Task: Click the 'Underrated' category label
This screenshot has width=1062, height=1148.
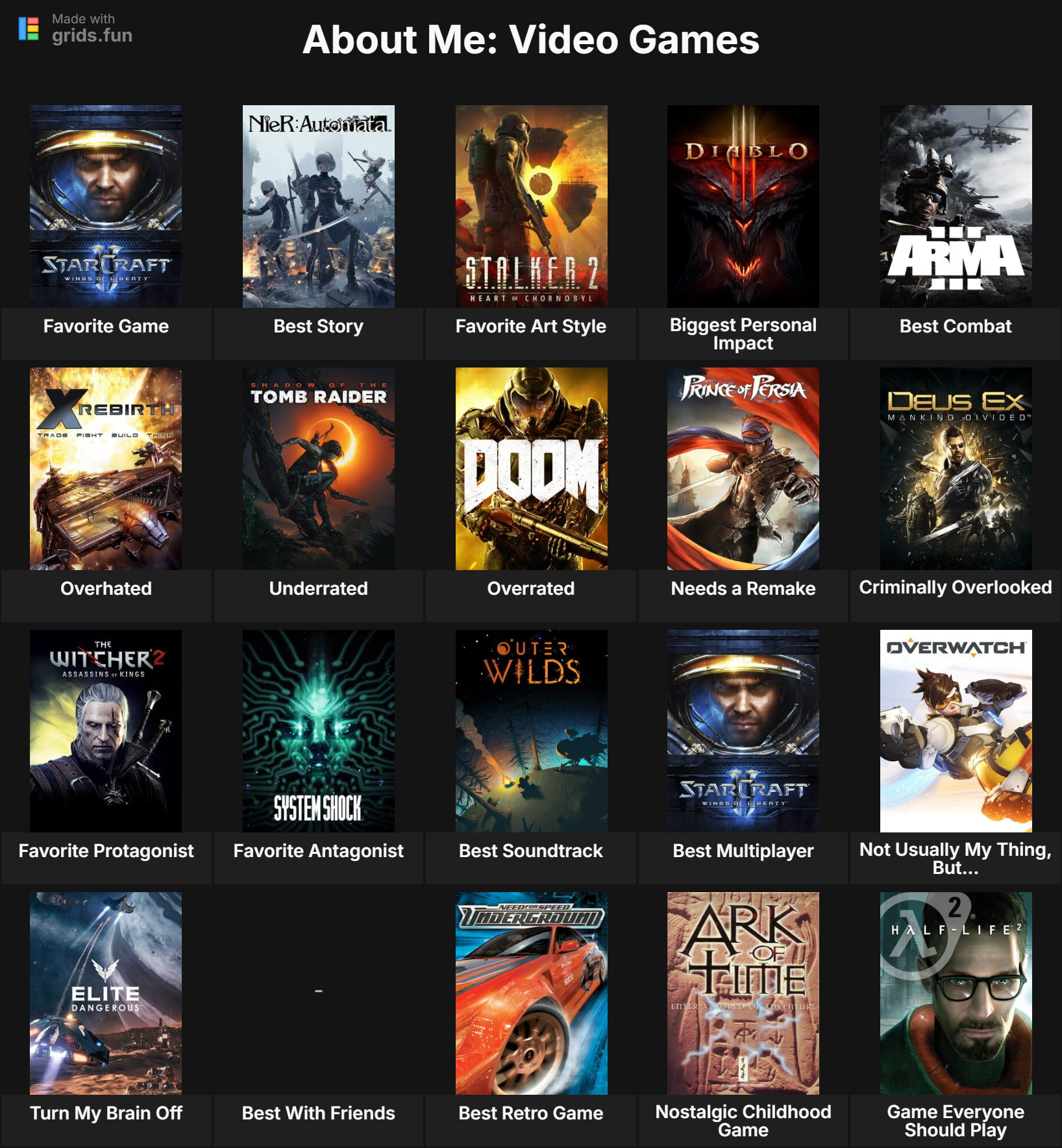Action: pyautogui.click(x=319, y=588)
